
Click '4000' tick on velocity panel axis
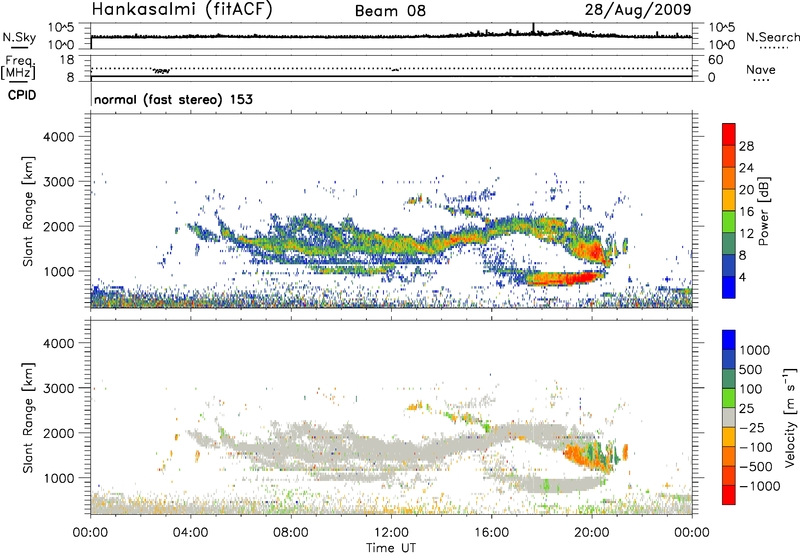pyautogui.click(x=59, y=343)
